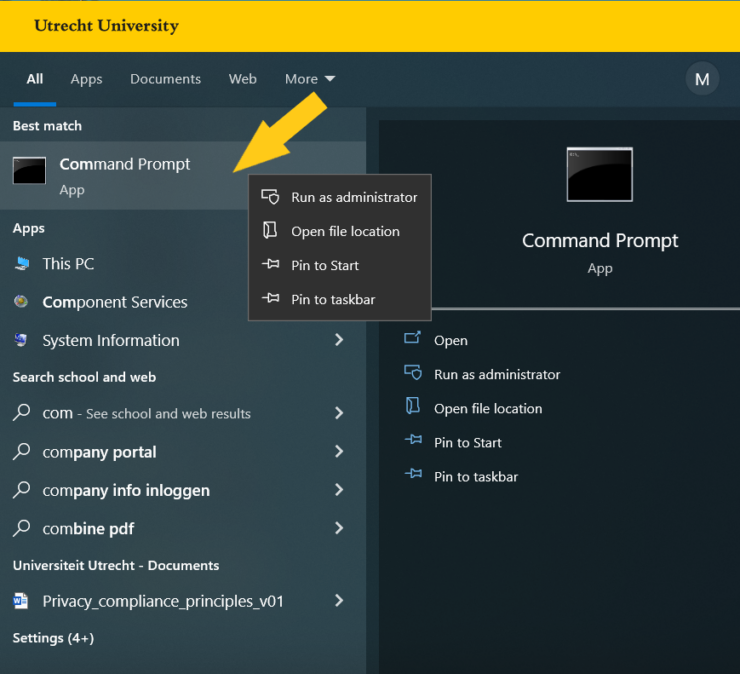Screen dimensions: 740x674
Task: Switch to the Documents search tab
Action: tap(166, 79)
